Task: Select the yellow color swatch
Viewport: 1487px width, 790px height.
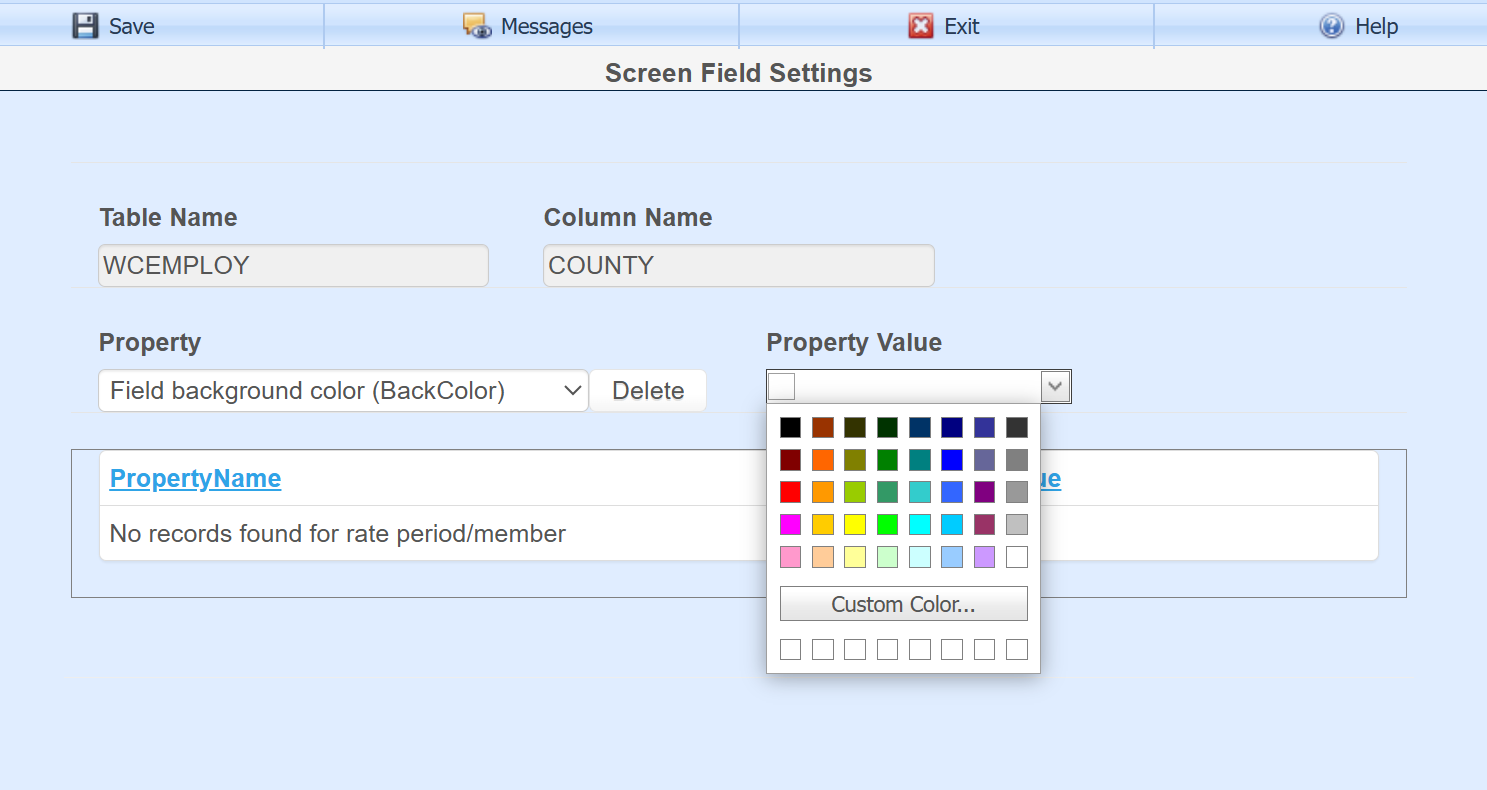Action: pos(855,525)
